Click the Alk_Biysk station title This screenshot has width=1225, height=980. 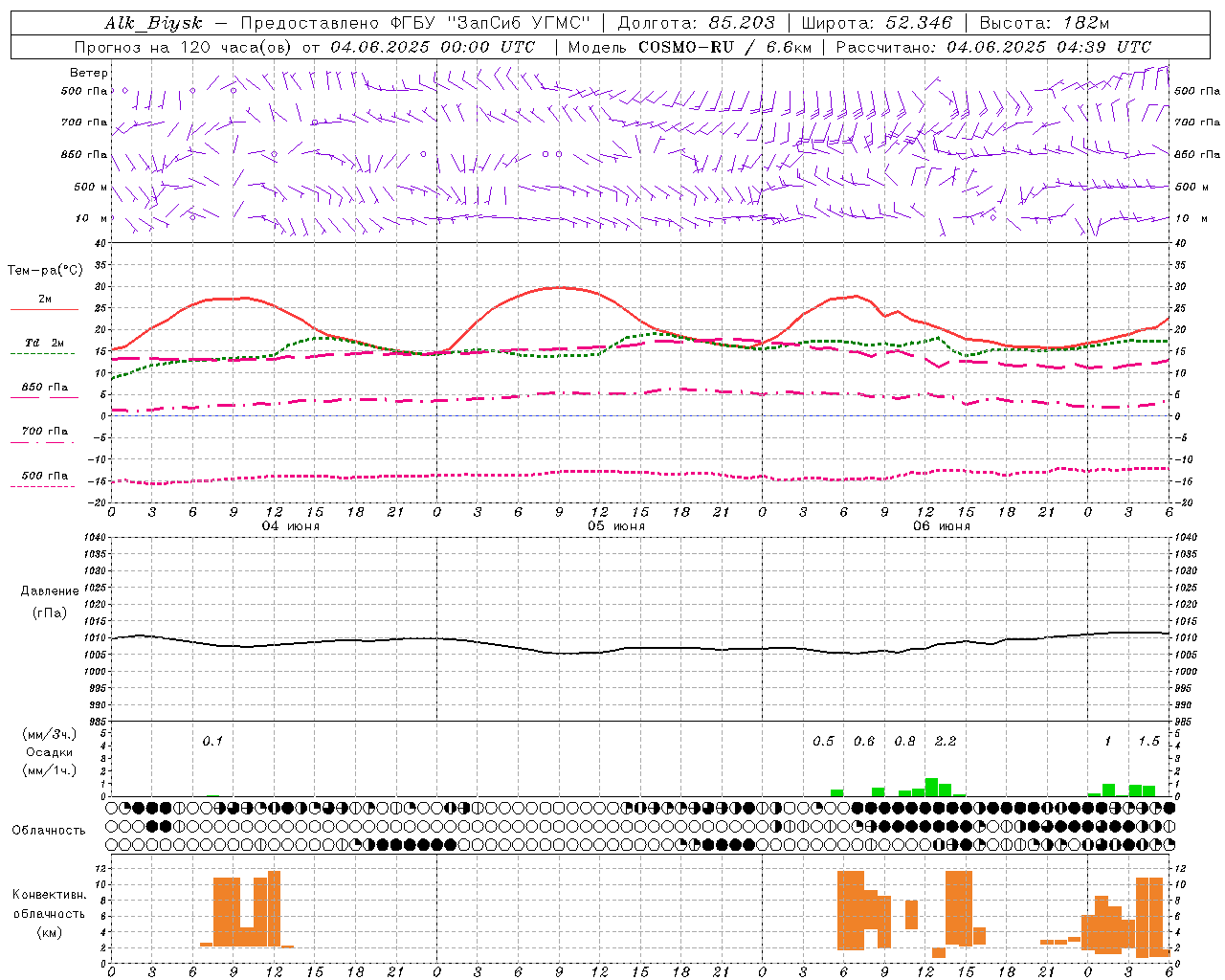pos(153,24)
